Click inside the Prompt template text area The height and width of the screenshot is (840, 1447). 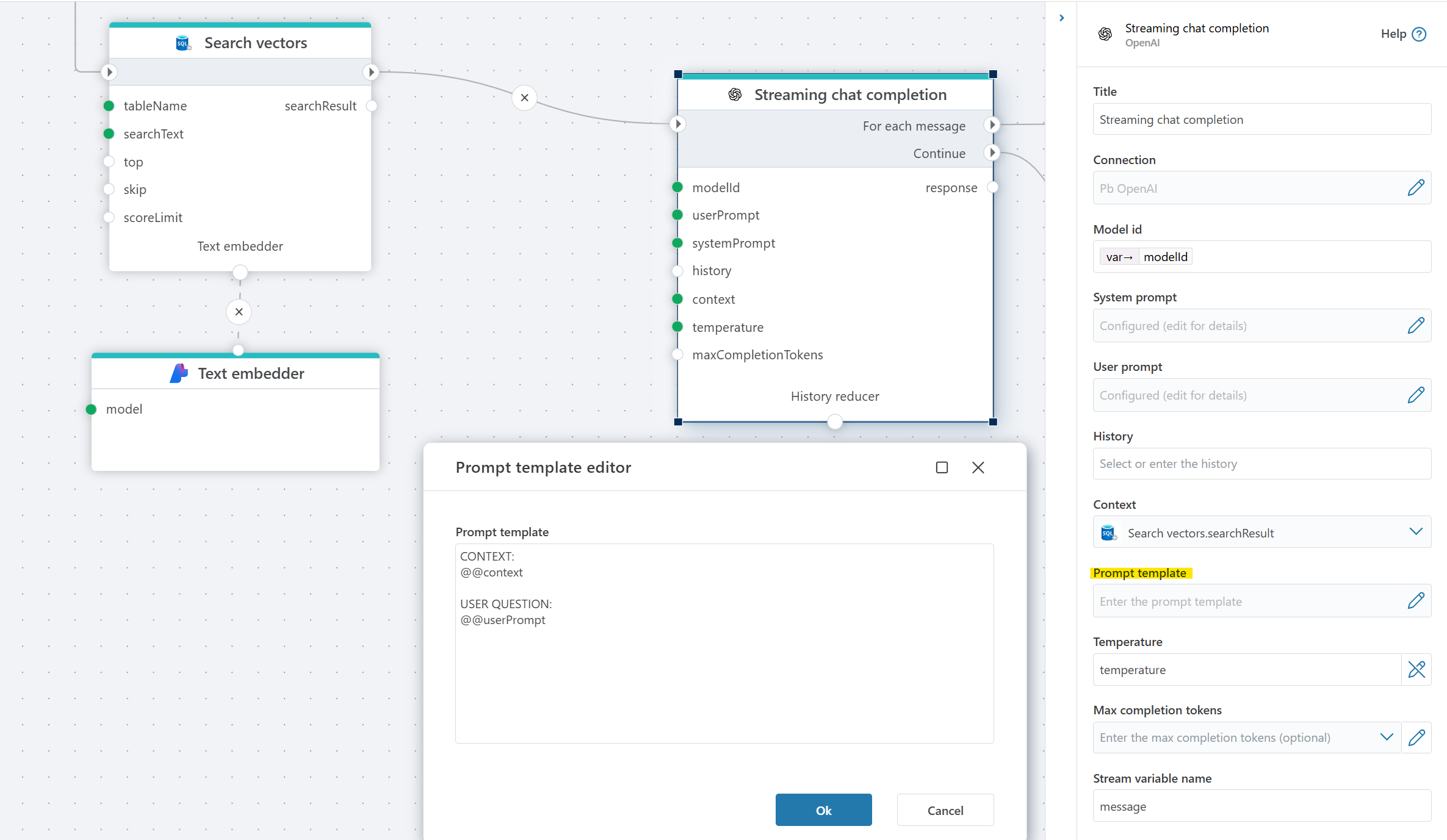click(724, 671)
